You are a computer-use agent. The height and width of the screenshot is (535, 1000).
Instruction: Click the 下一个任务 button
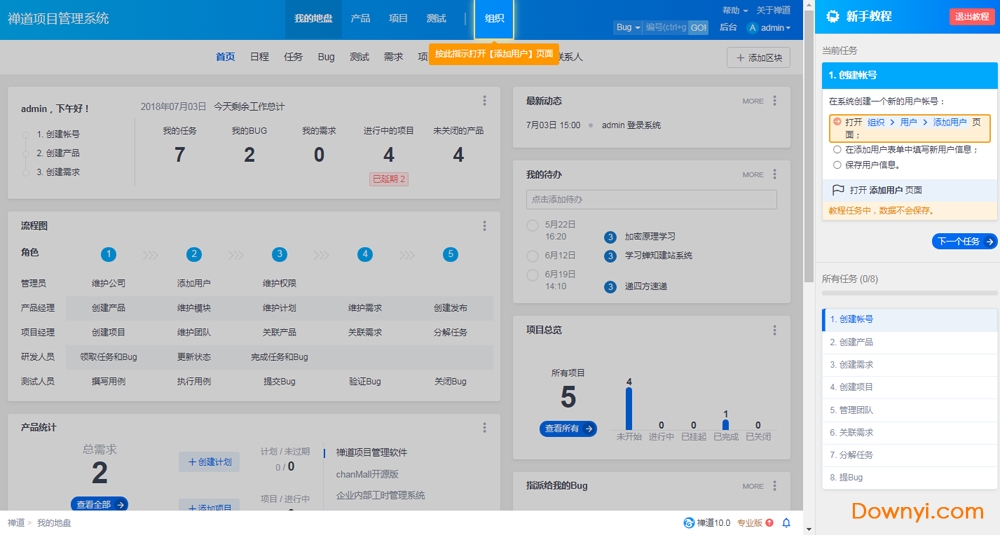964,242
